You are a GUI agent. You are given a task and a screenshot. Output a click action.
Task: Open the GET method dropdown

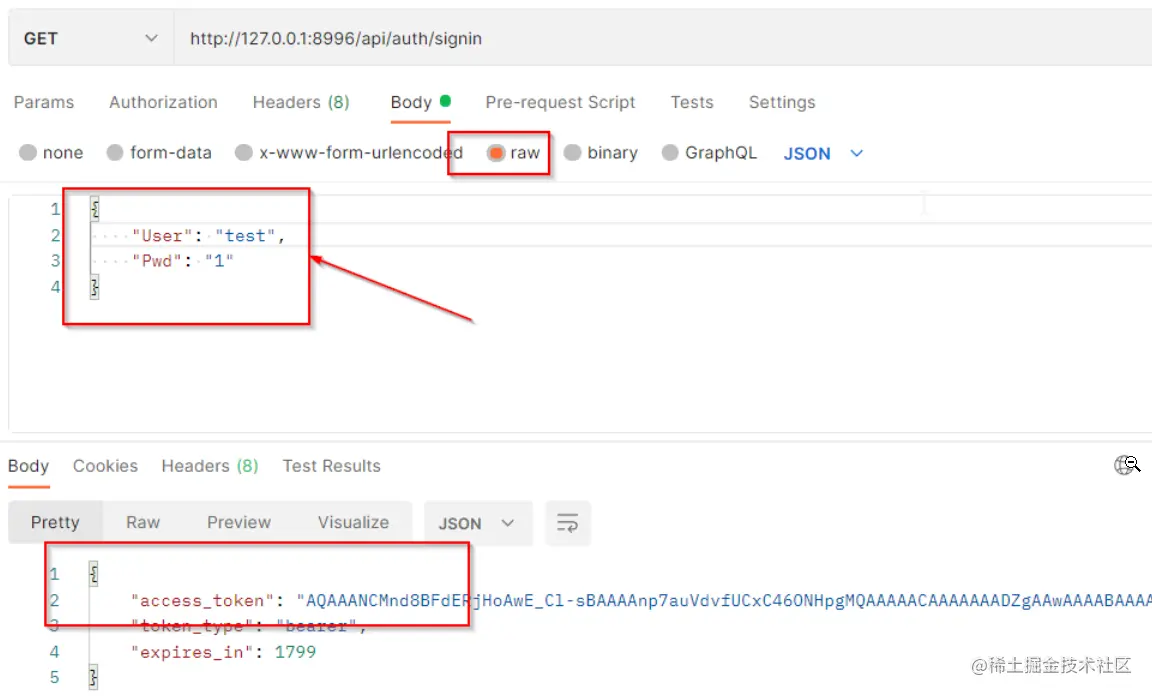tap(90, 38)
